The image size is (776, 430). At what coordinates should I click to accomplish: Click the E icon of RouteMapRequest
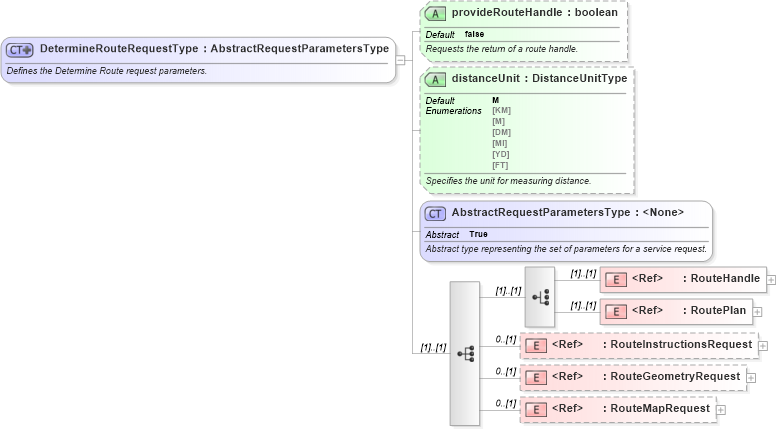[535, 410]
